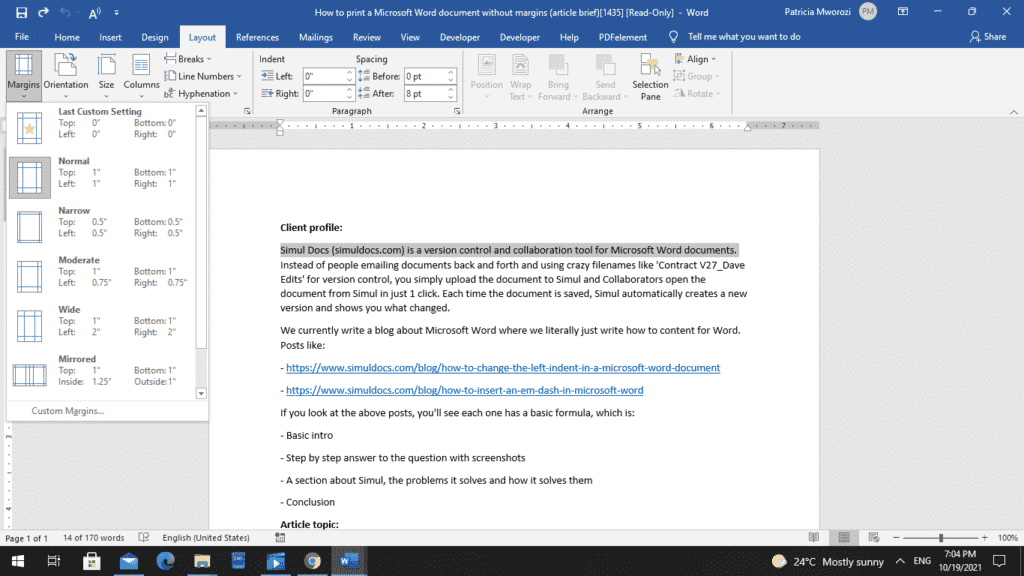
Task: Switch to the Review tab
Action: 366,37
